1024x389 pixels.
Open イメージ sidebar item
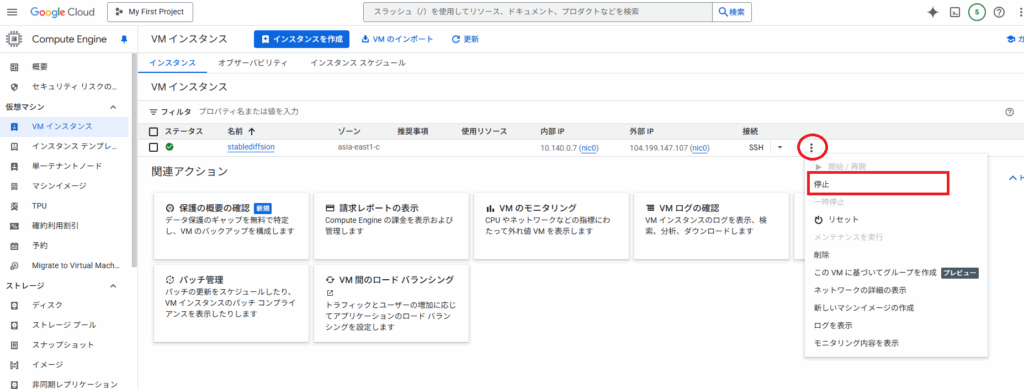click(48, 364)
